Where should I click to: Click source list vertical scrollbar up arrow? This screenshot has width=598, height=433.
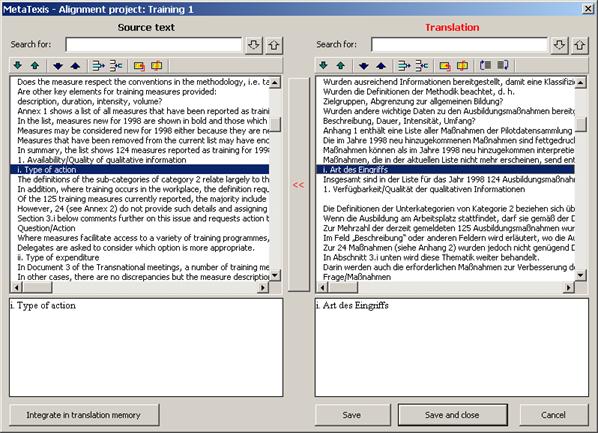[275, 82]
